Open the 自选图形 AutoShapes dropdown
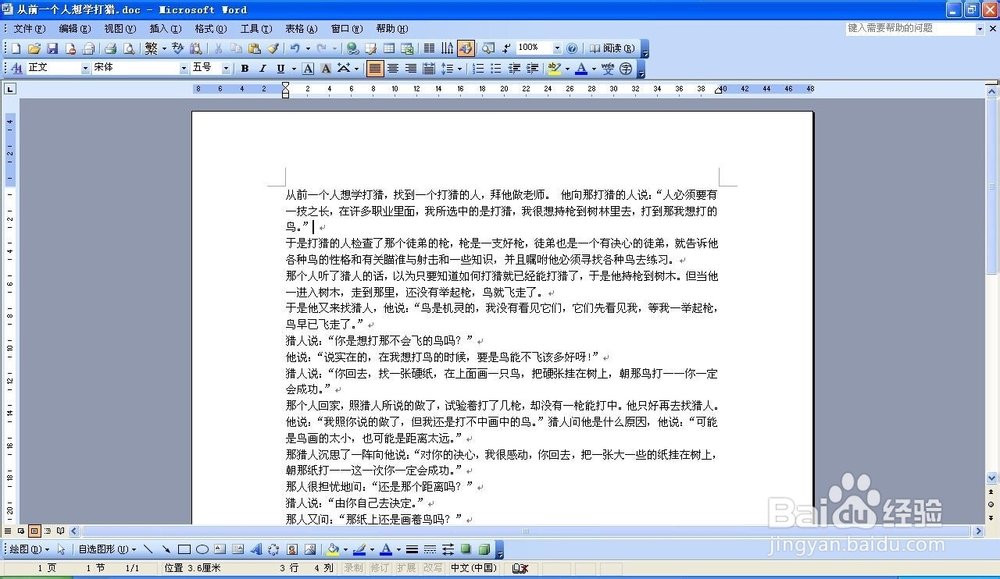The width and height of the screenshot is (1000, 579). tap(107, 549)
